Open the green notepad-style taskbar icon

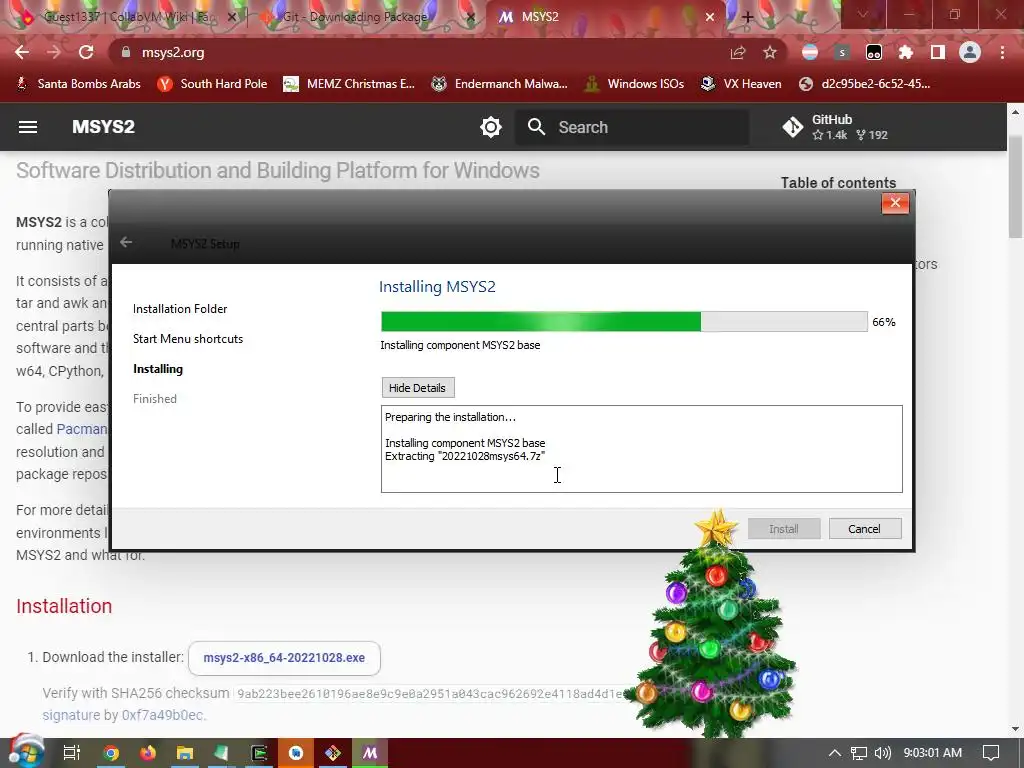tap(222, 753)
